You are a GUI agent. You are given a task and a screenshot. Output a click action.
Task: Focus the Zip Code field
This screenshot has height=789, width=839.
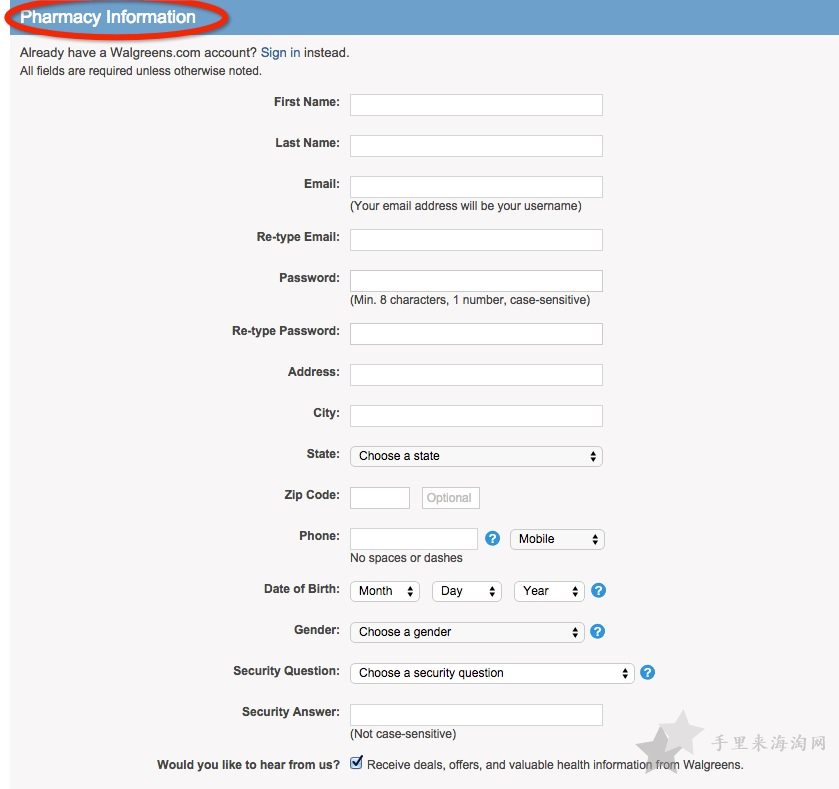(x=380, y=498)
